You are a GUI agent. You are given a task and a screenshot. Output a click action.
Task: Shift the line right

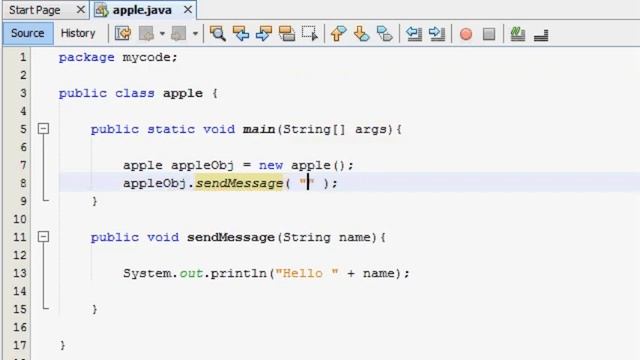tap(437, 33)
